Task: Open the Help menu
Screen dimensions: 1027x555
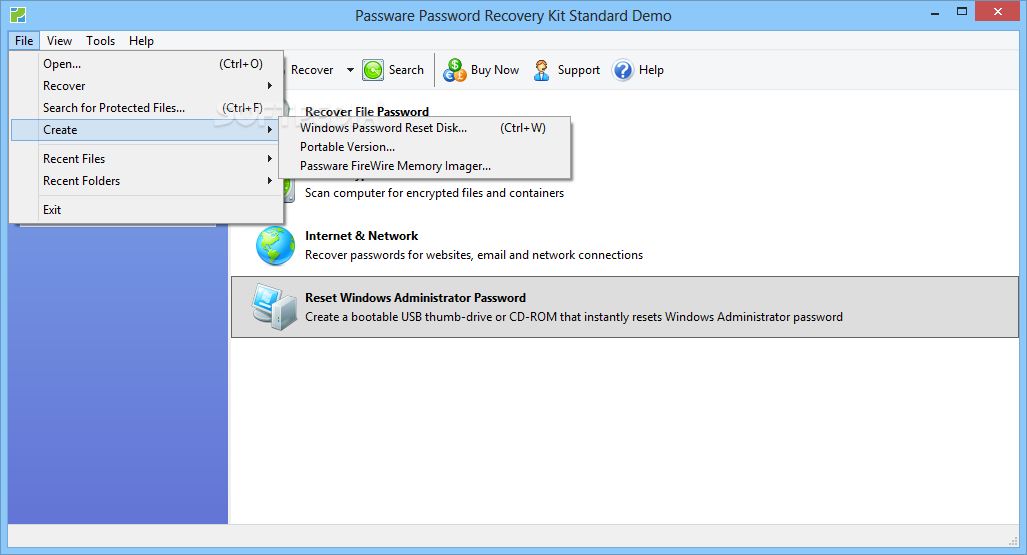Action: tap(141, 41)
